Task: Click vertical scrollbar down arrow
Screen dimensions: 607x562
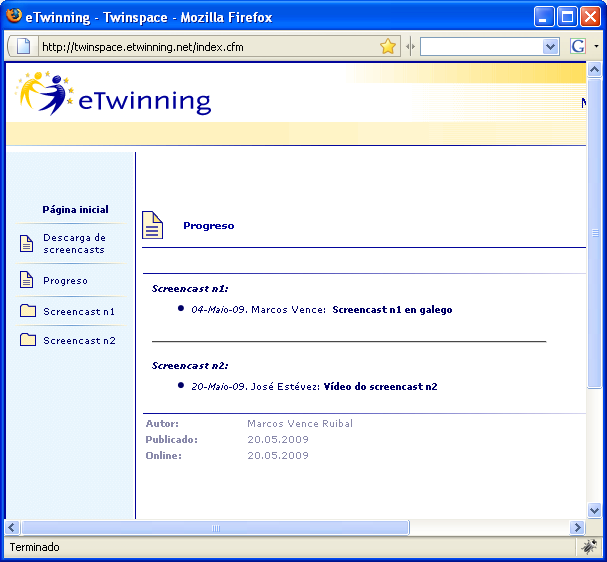Action: 594,510
